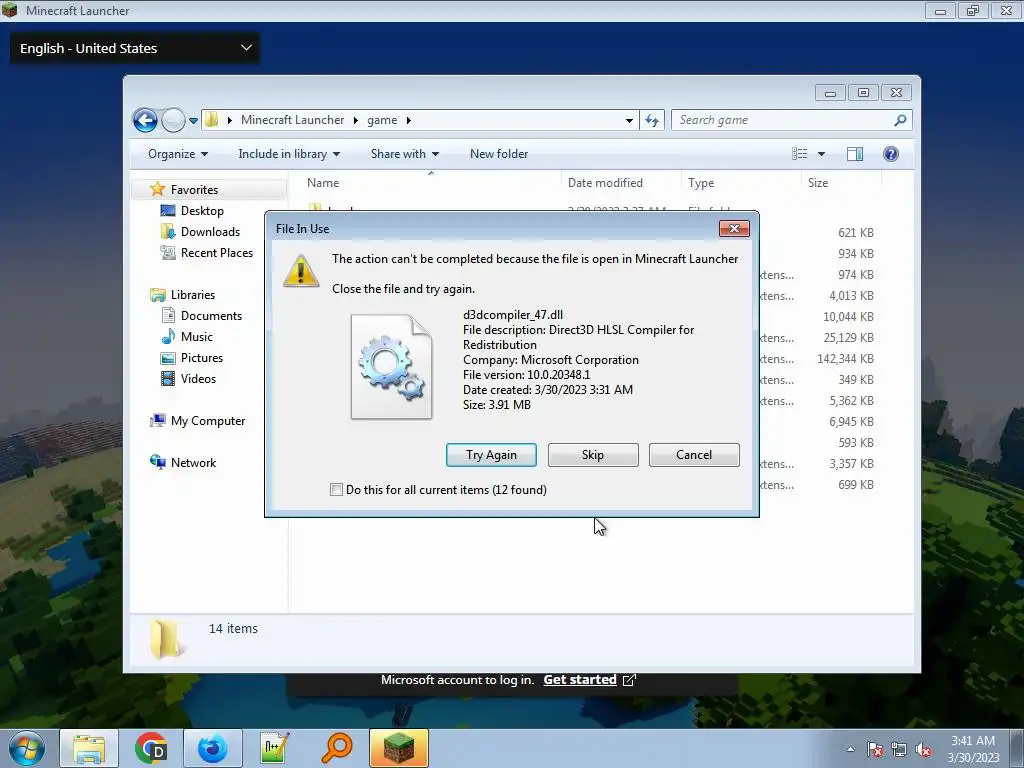This screenshot has width=1024, height=768.
Task: Click the refresh icon beside address bar
Action: click(x=652, y=120)
